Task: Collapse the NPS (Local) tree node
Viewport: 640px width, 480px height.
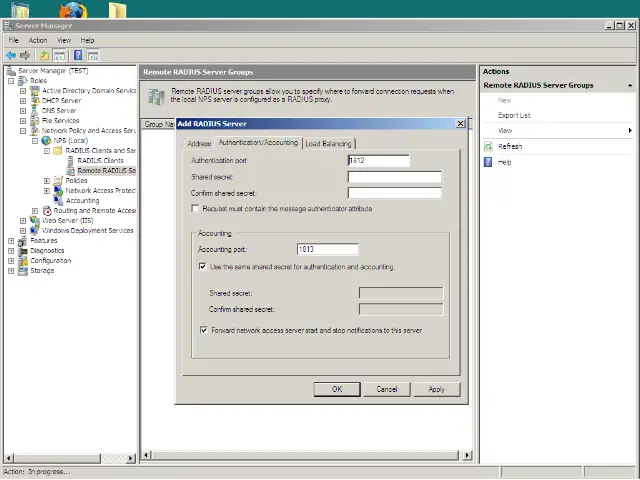Action: coord(35,140)
